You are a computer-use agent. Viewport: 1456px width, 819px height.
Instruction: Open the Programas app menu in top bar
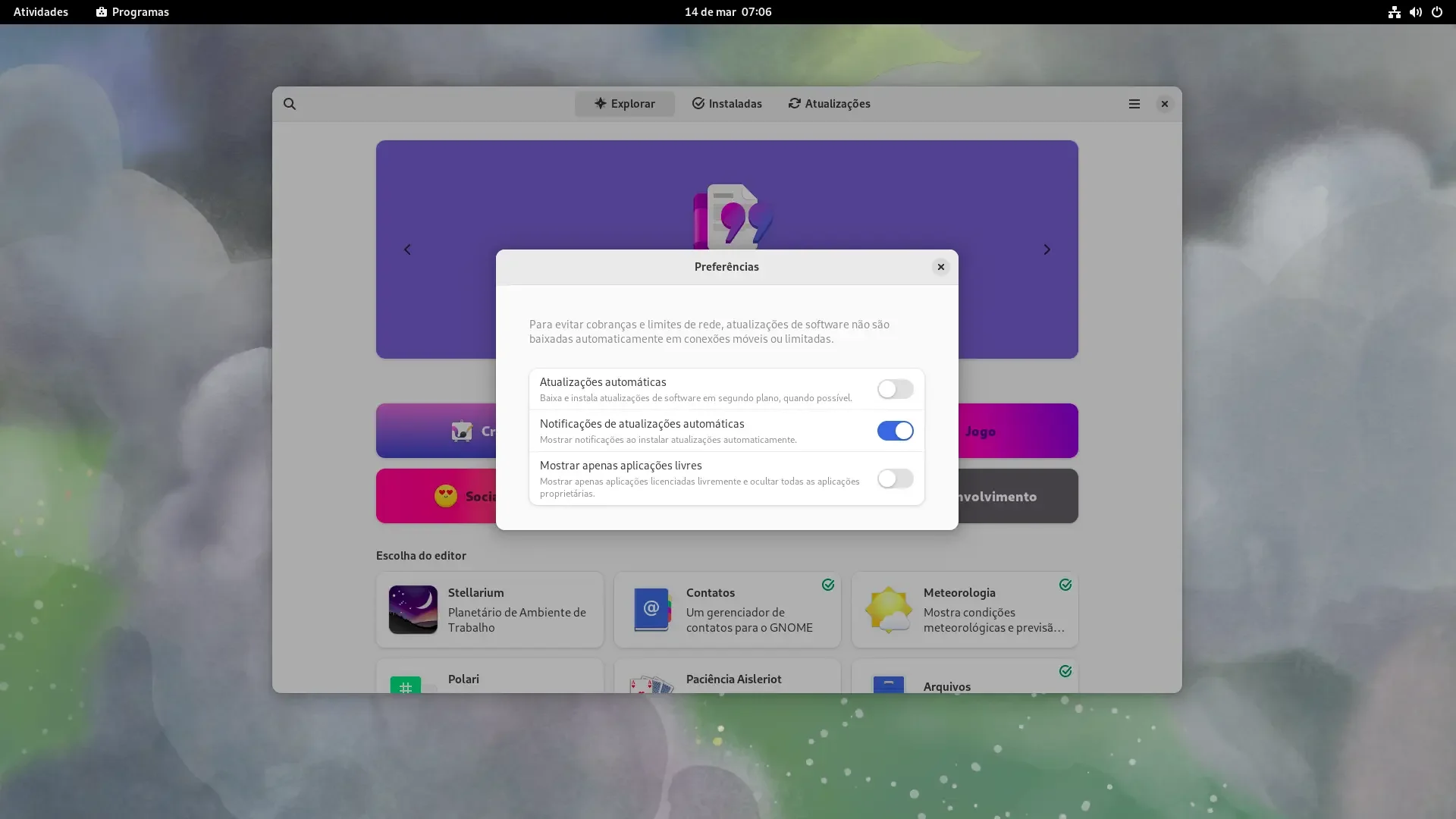tap(133, 12)
